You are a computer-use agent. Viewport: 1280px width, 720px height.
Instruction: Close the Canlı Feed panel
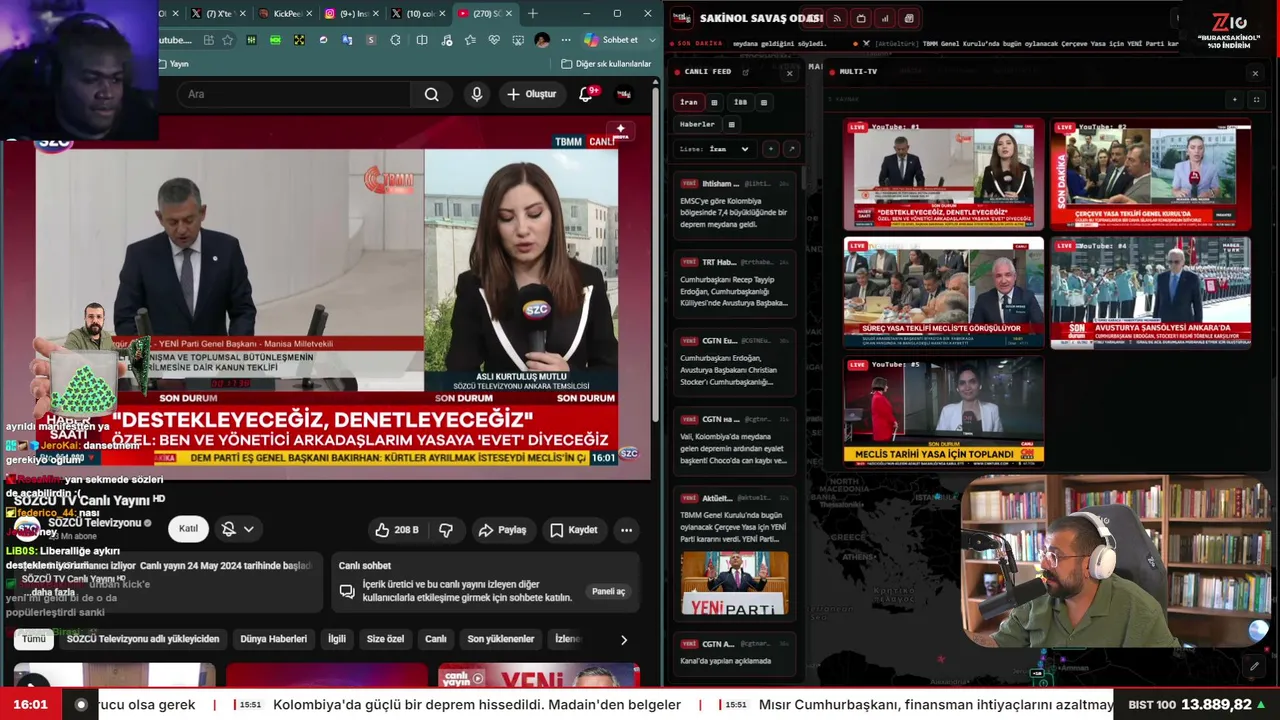tap(789, 73)
